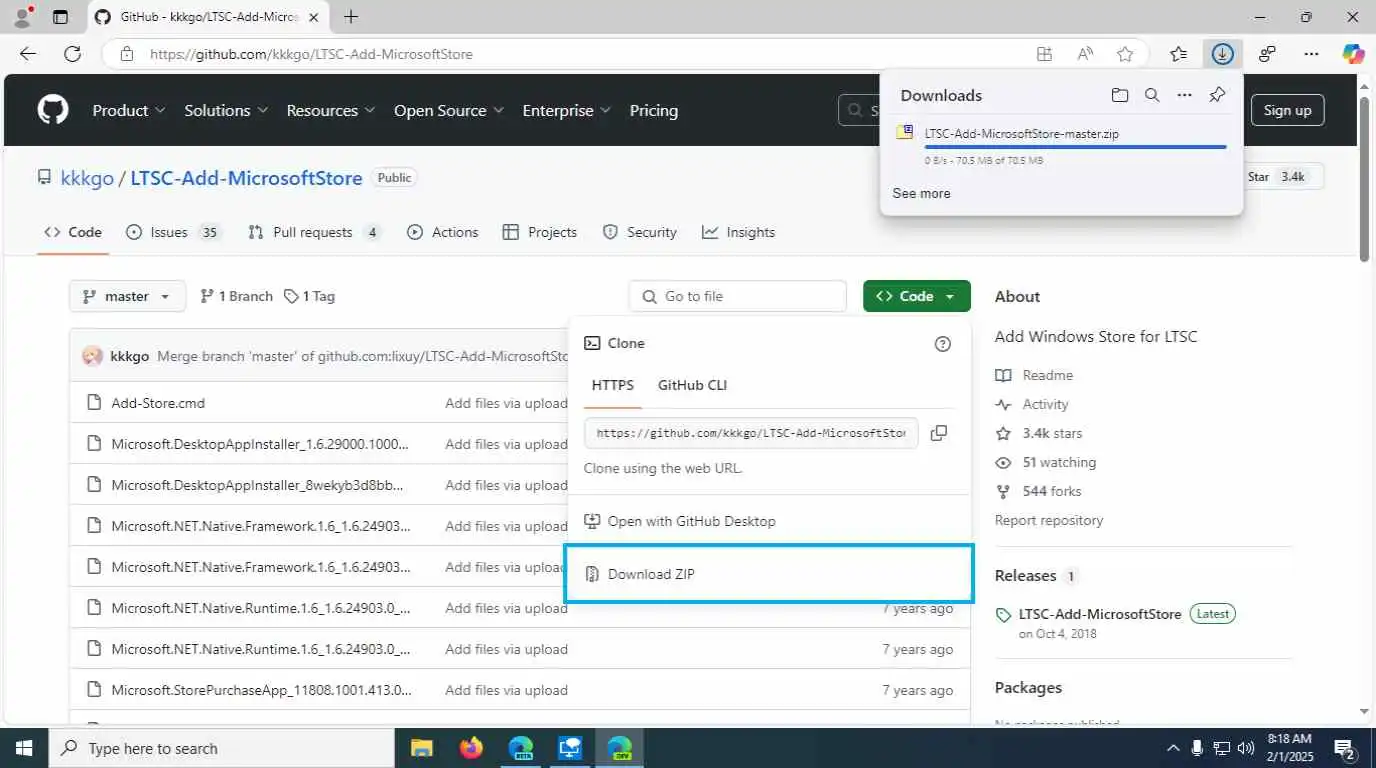
Task: Open the LTSC-Add-MicrosoftStore release link
Action: click(x=1100, y=614)
